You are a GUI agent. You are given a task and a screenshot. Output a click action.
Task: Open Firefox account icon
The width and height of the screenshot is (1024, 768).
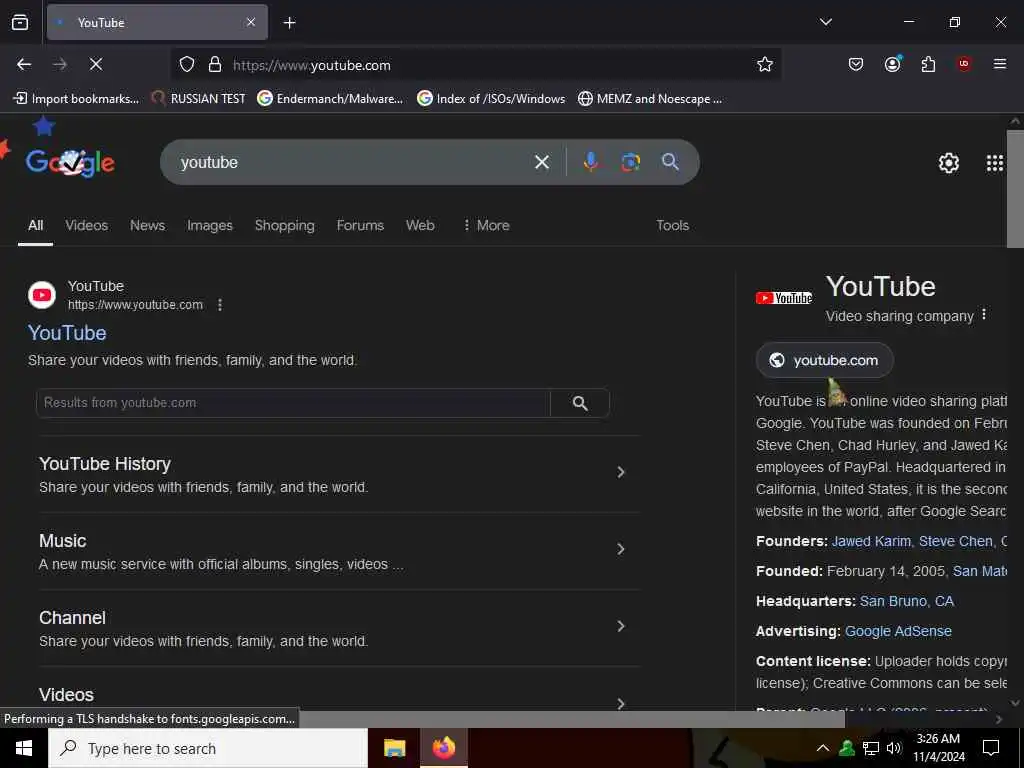click(893, 63)
